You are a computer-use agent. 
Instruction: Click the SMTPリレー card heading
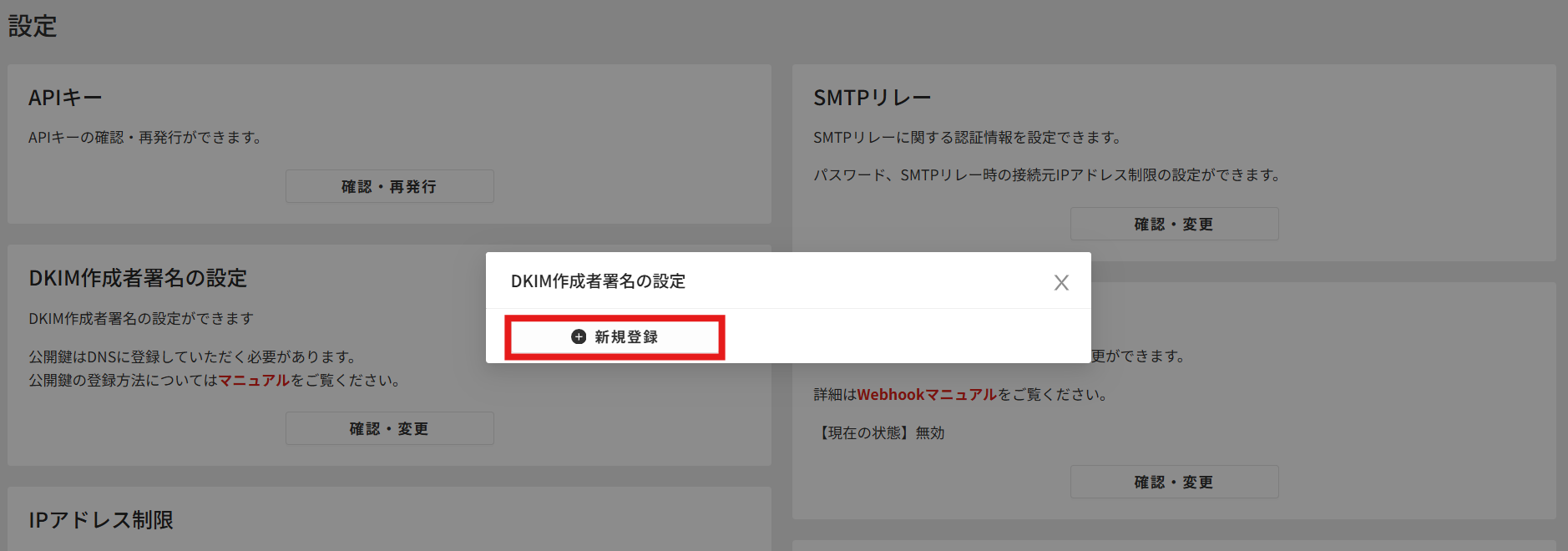[872, 98]
